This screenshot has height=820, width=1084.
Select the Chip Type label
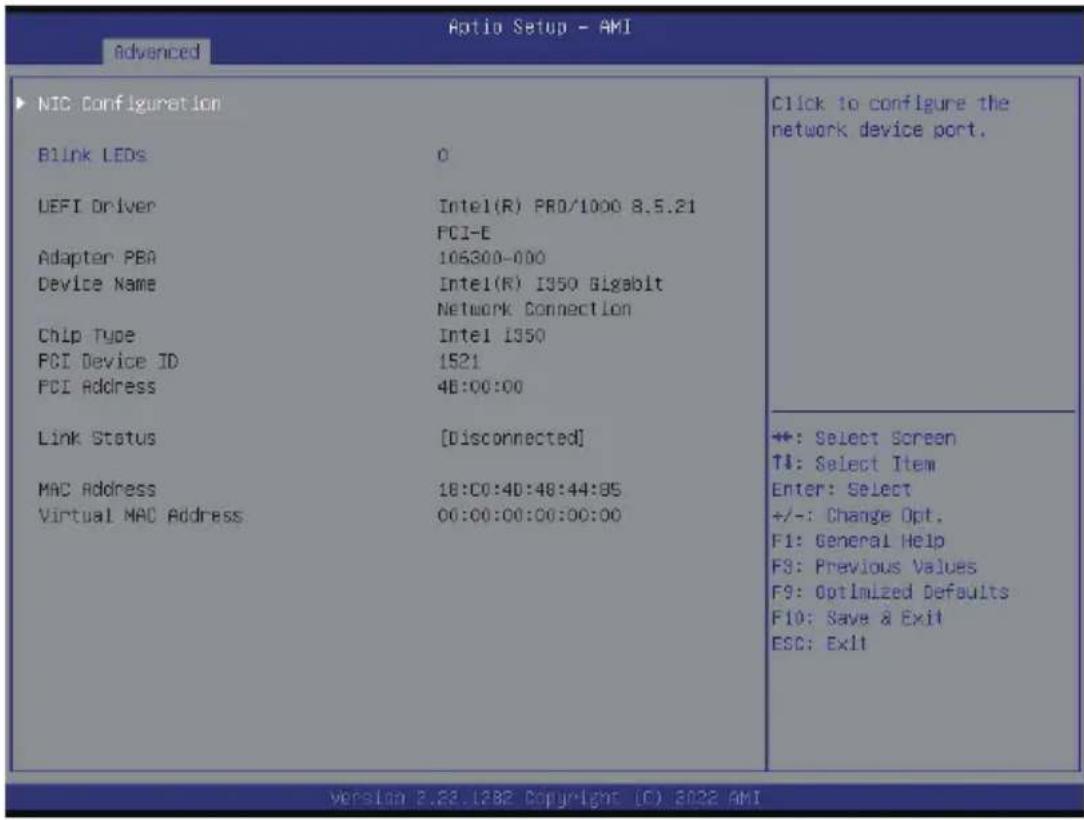(86, 335)
